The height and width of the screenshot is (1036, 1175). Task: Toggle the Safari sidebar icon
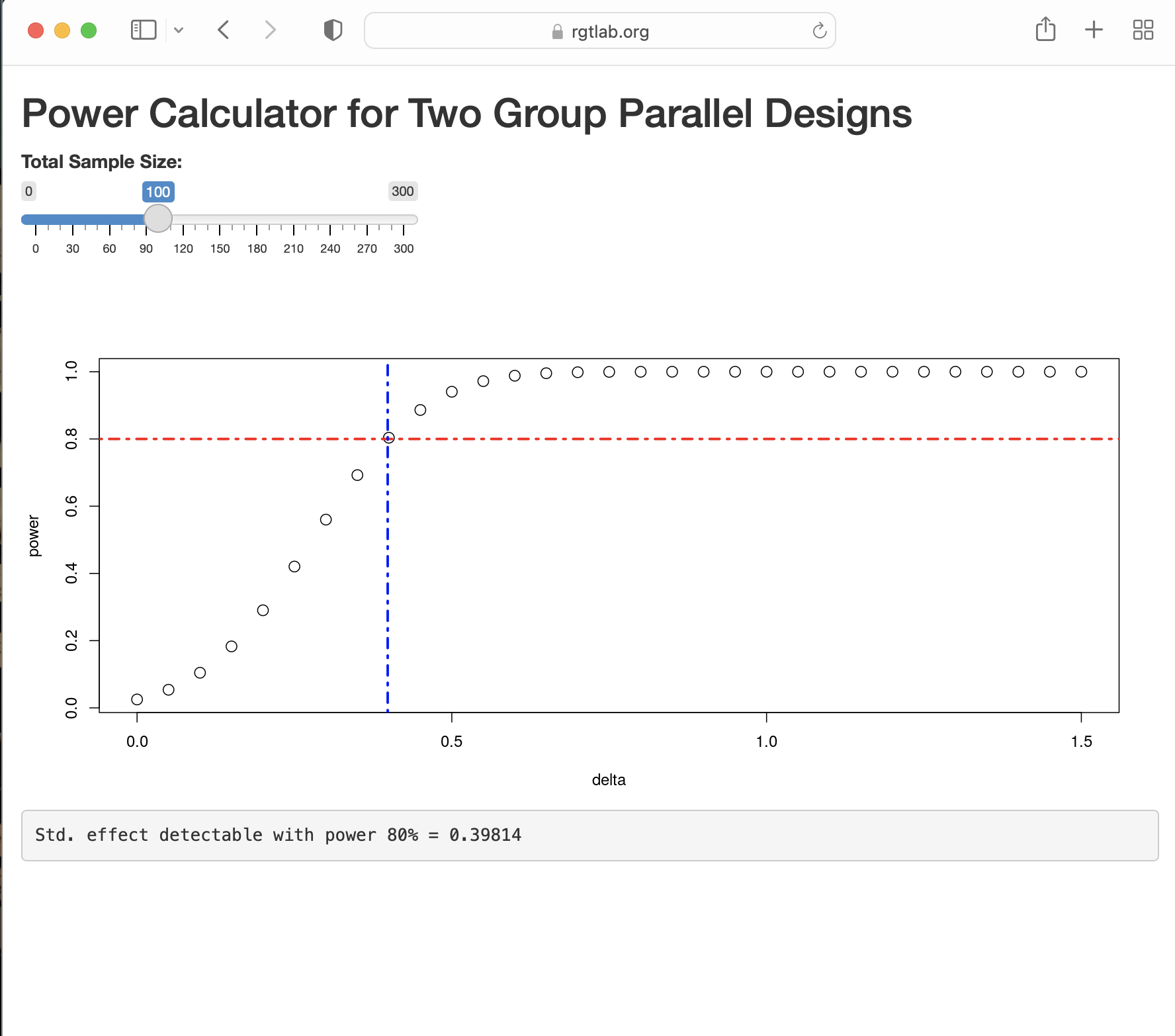144,30
